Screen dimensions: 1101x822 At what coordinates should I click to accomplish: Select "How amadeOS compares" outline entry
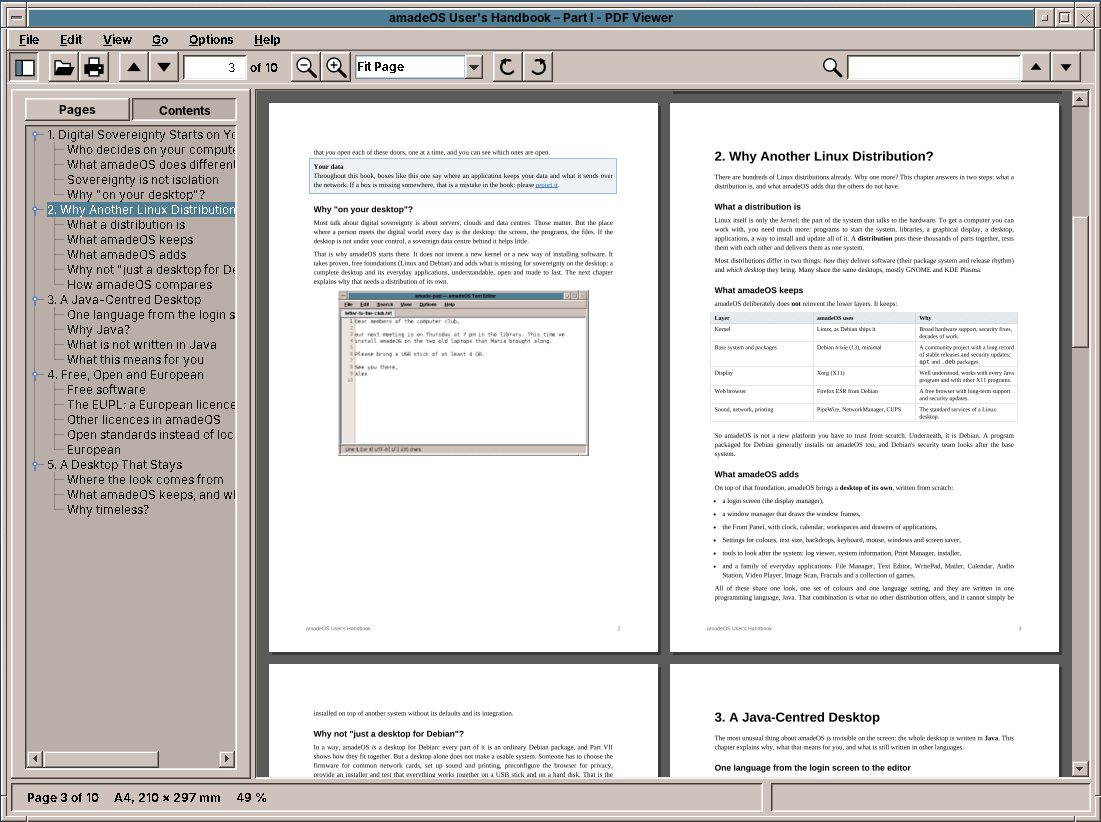tap(140, 284)
